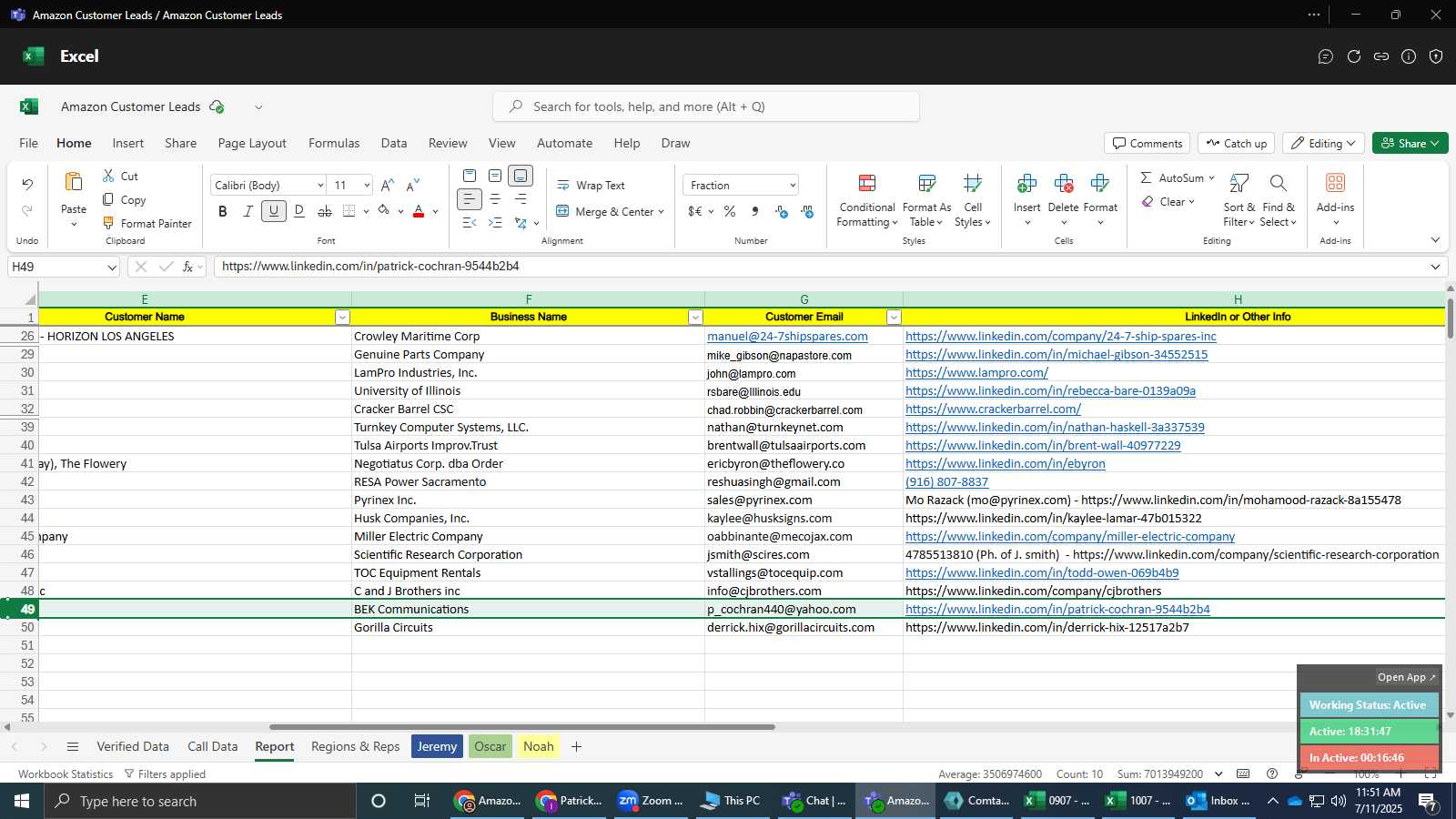Open the Page Layout ribbon tab
The image size is (1456, 819).
click(x=252, y=143)
